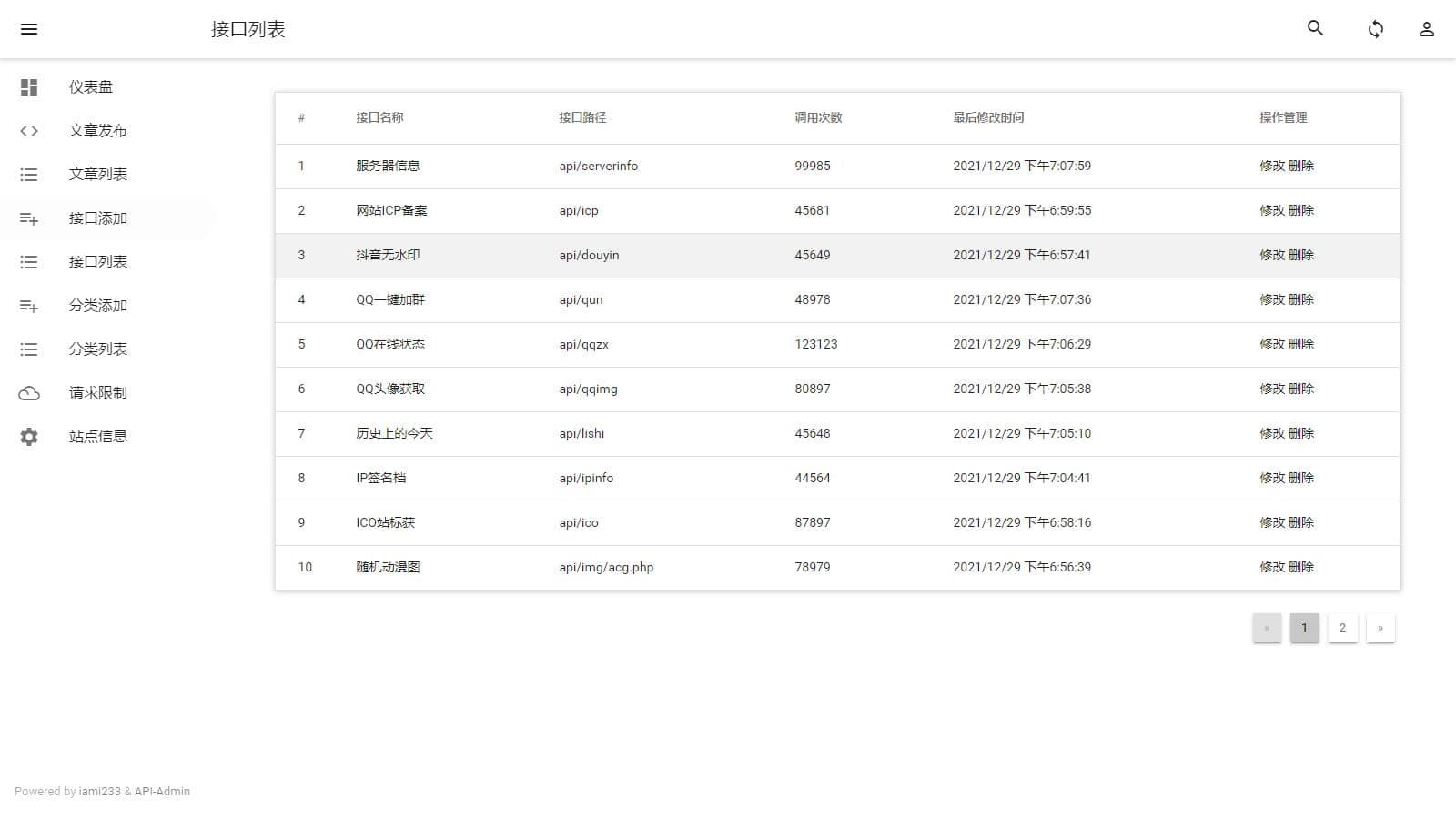Click the add-list icon beside 分类添加
The image size is (1456, 819).
pyautogui.click(x=29, y=306)
